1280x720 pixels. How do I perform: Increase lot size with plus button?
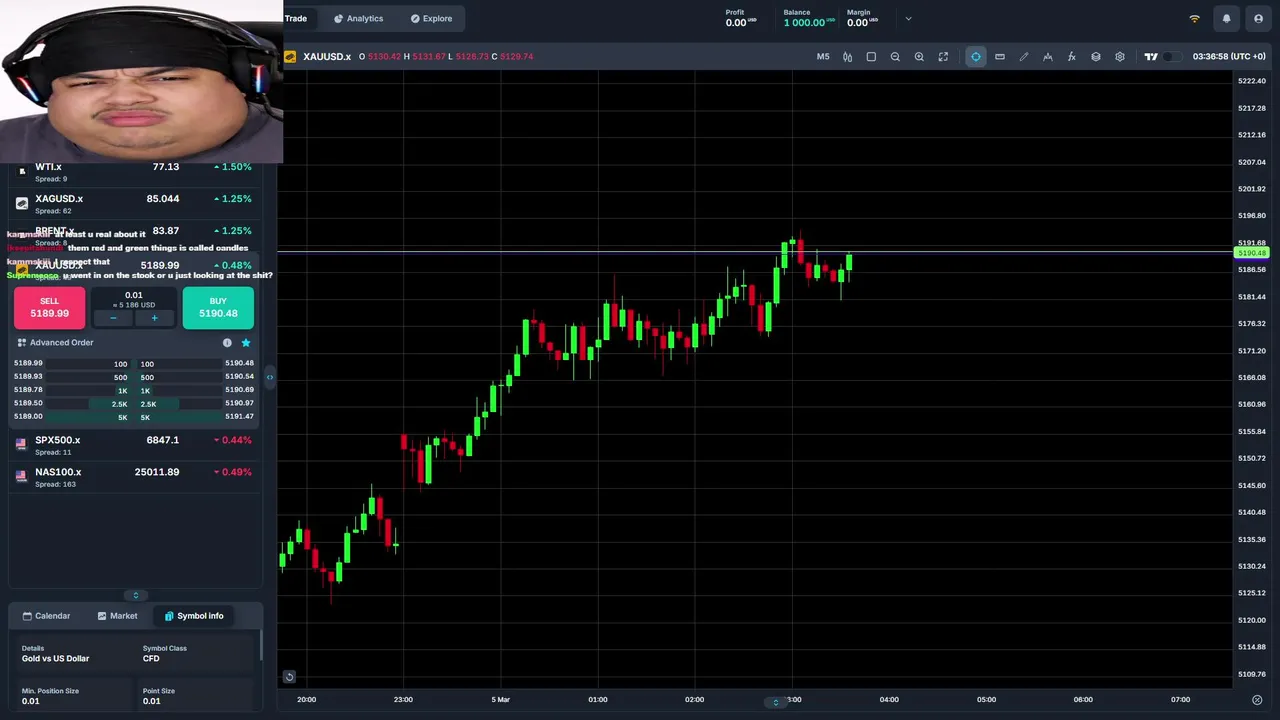click(154, 318)
